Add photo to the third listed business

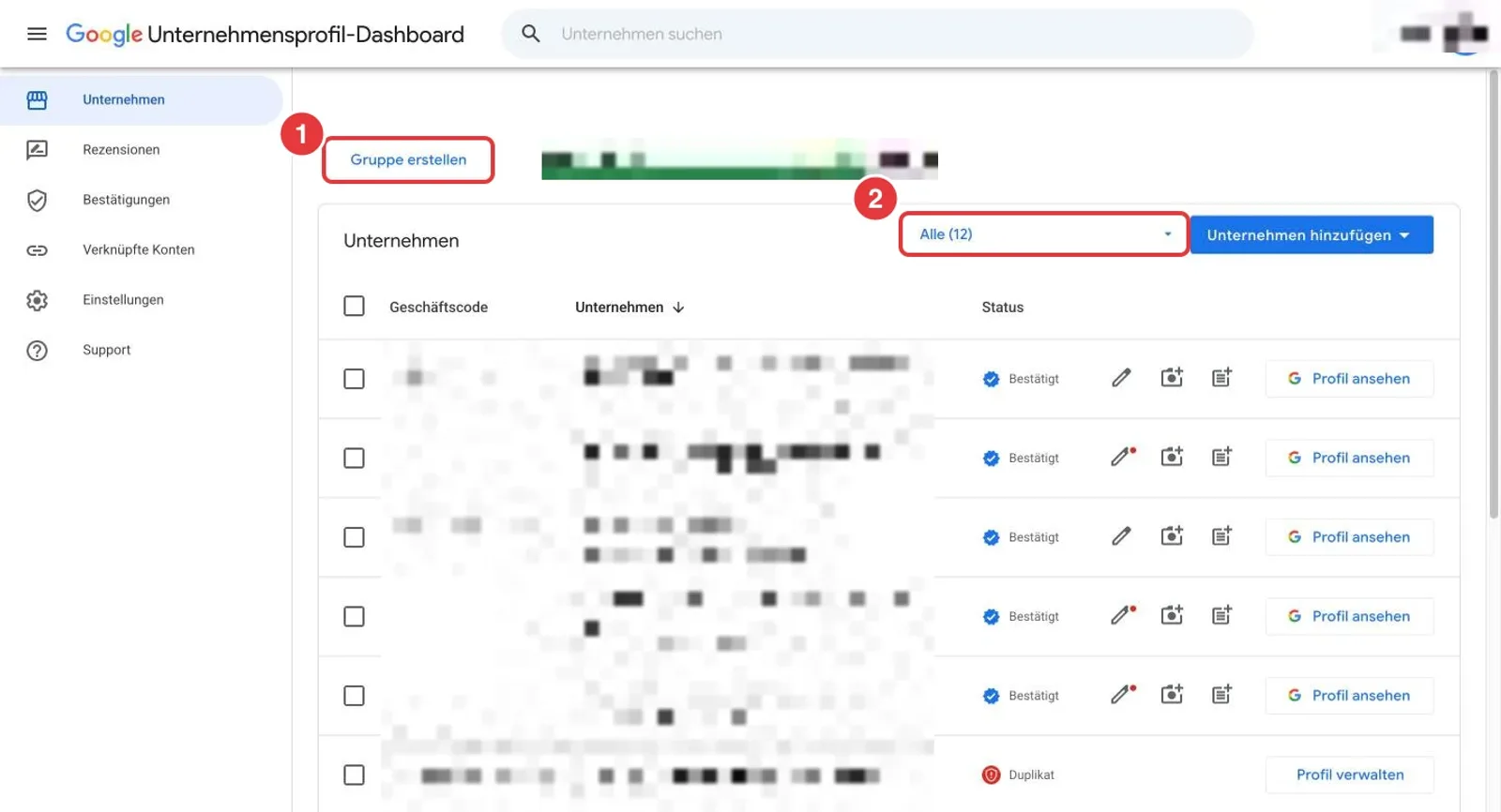click(x=1172, y=536)
